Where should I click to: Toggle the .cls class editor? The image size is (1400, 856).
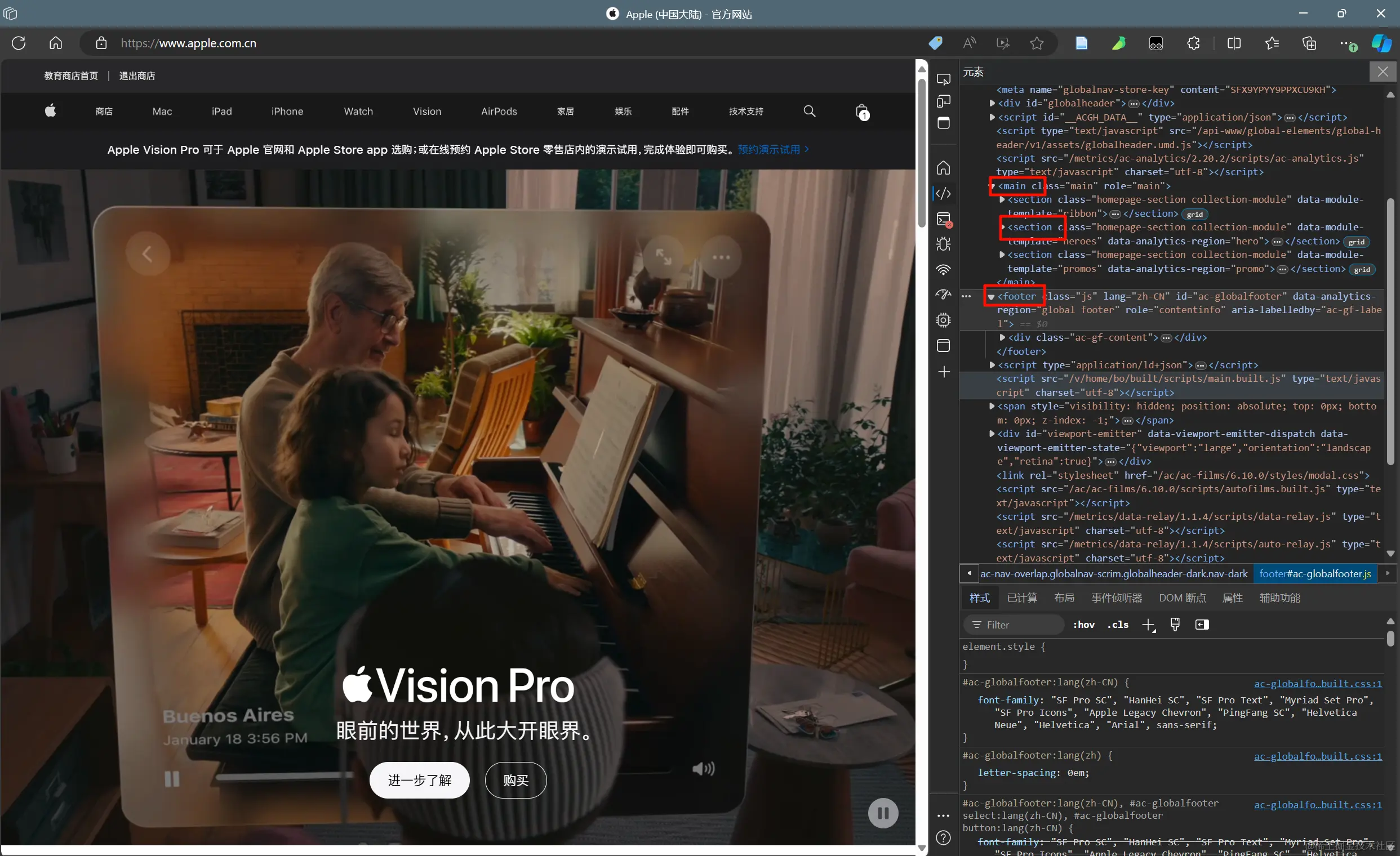point(1118,625)
